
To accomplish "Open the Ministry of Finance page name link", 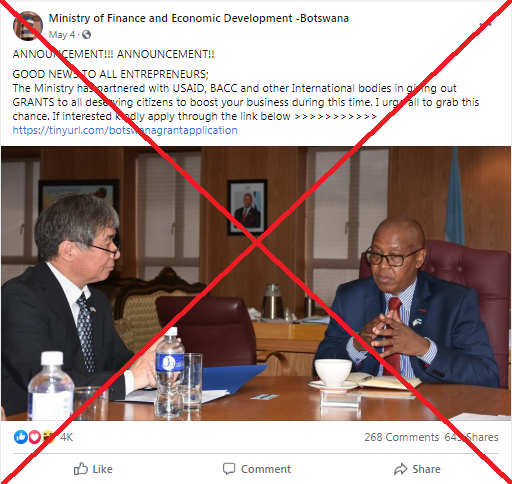I will pos(199,18).
